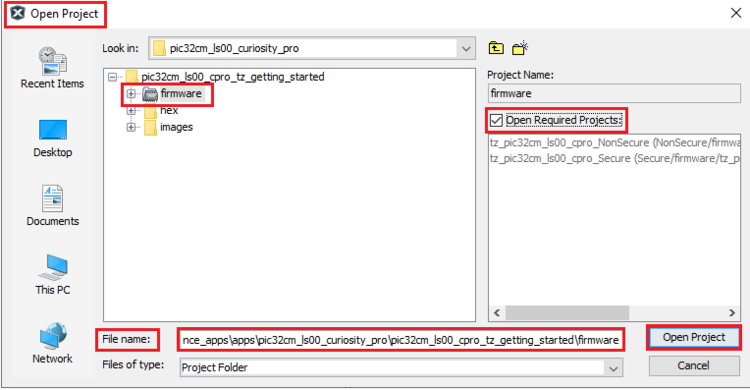Click the required projects horizontal scrollbar
750x390 pixels.
(614, 312)
